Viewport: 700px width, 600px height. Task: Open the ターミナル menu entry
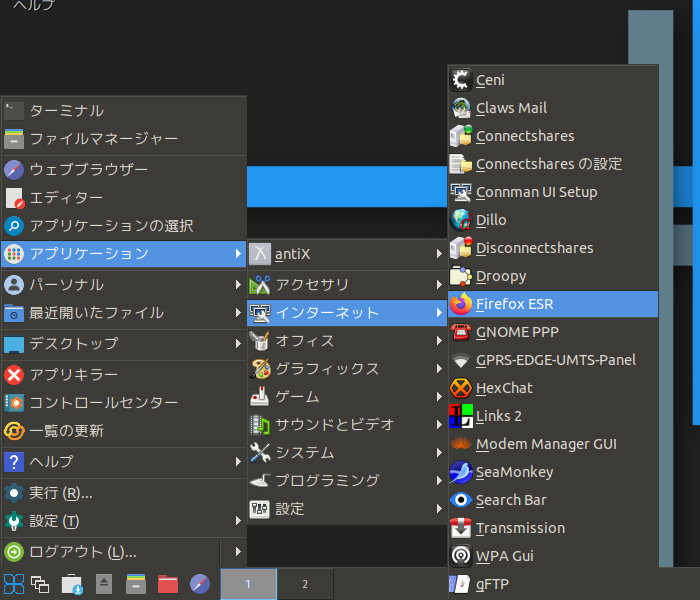(x=124, y=111)
